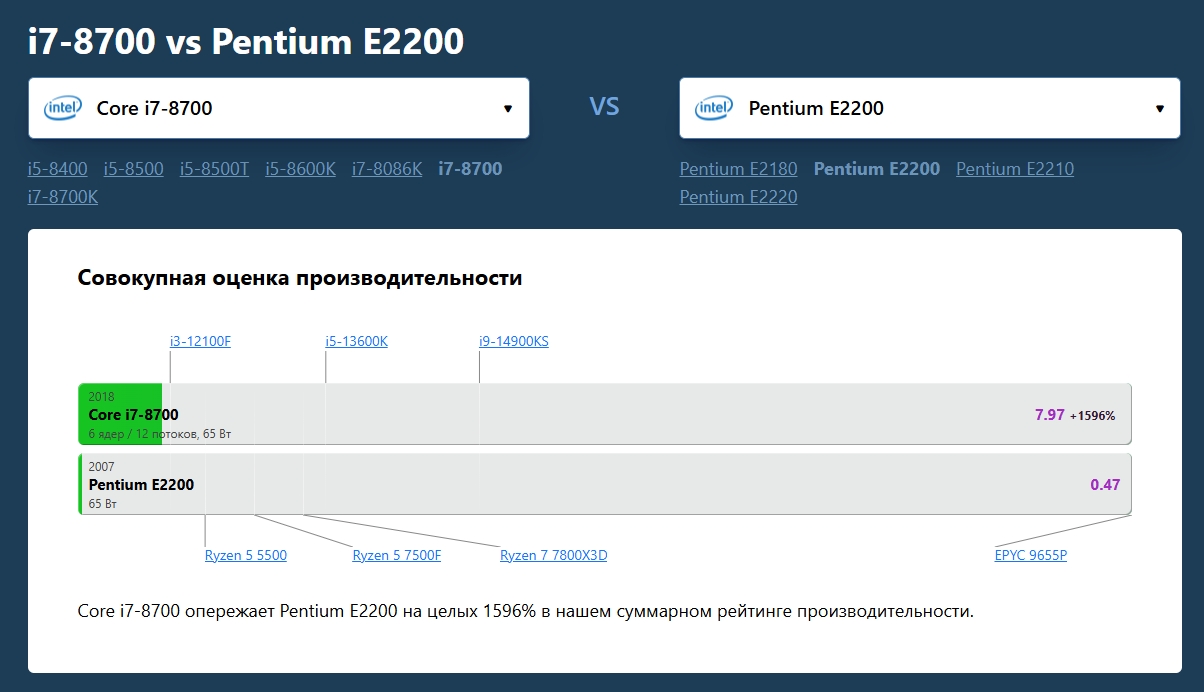Click the 2007 year label
The height and width of the screenshot is (692, 1204).
tap(101, 467)
